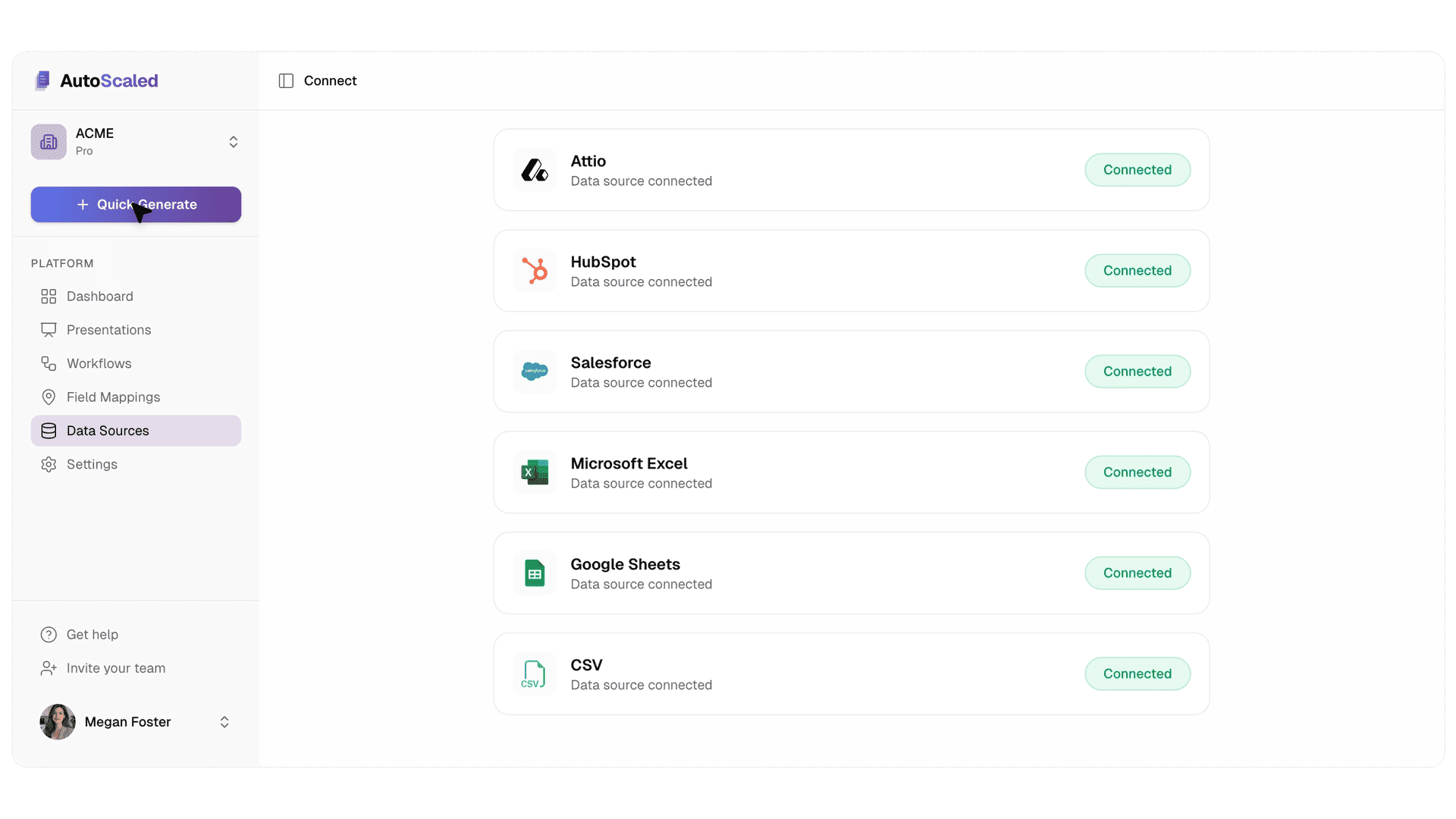Toggle the sidebar panel icon
The width and height of the screenshot is (1456, 819).
(286, 81)
